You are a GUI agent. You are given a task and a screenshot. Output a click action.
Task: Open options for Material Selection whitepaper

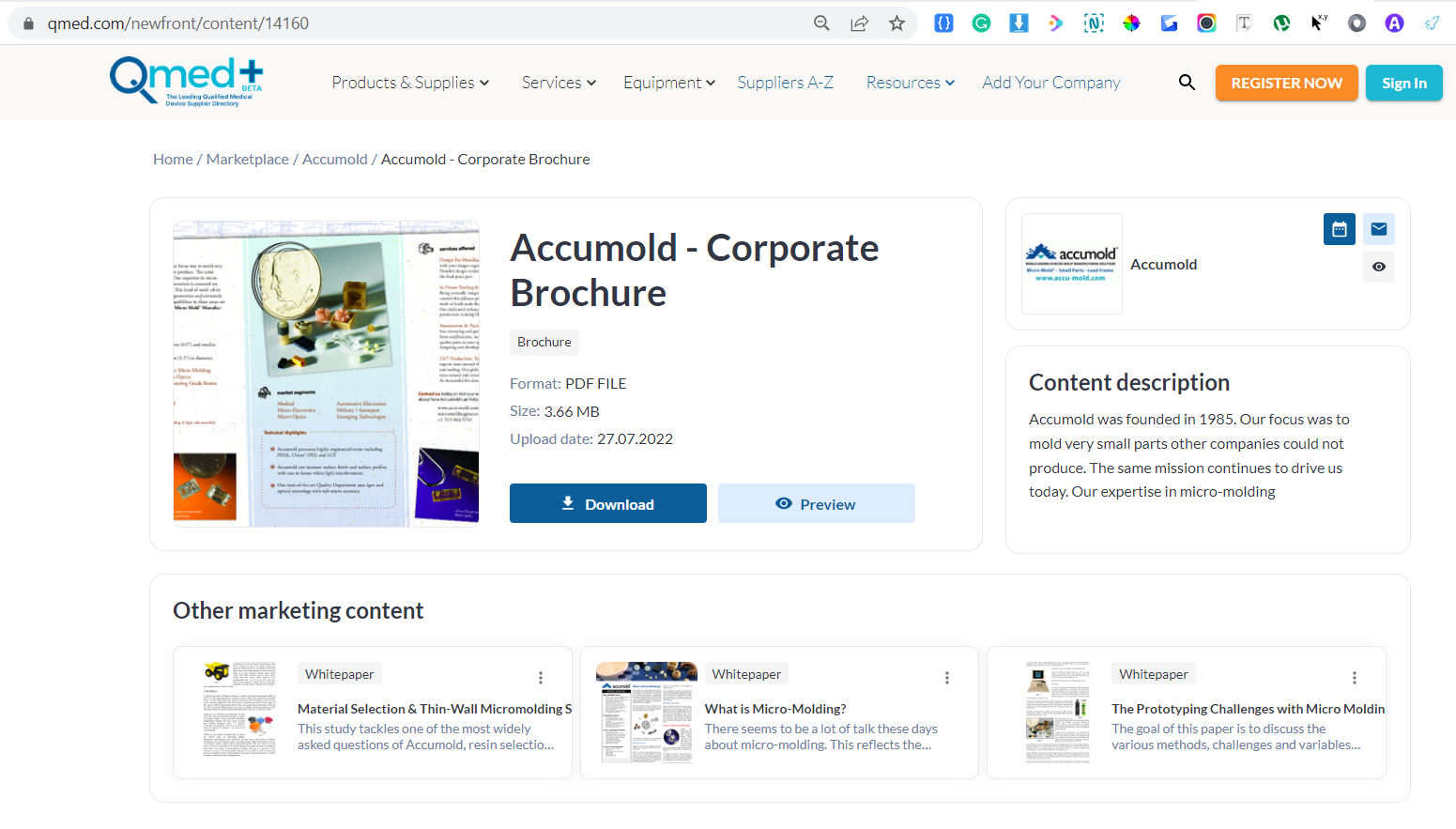click(x=541, y=678)
